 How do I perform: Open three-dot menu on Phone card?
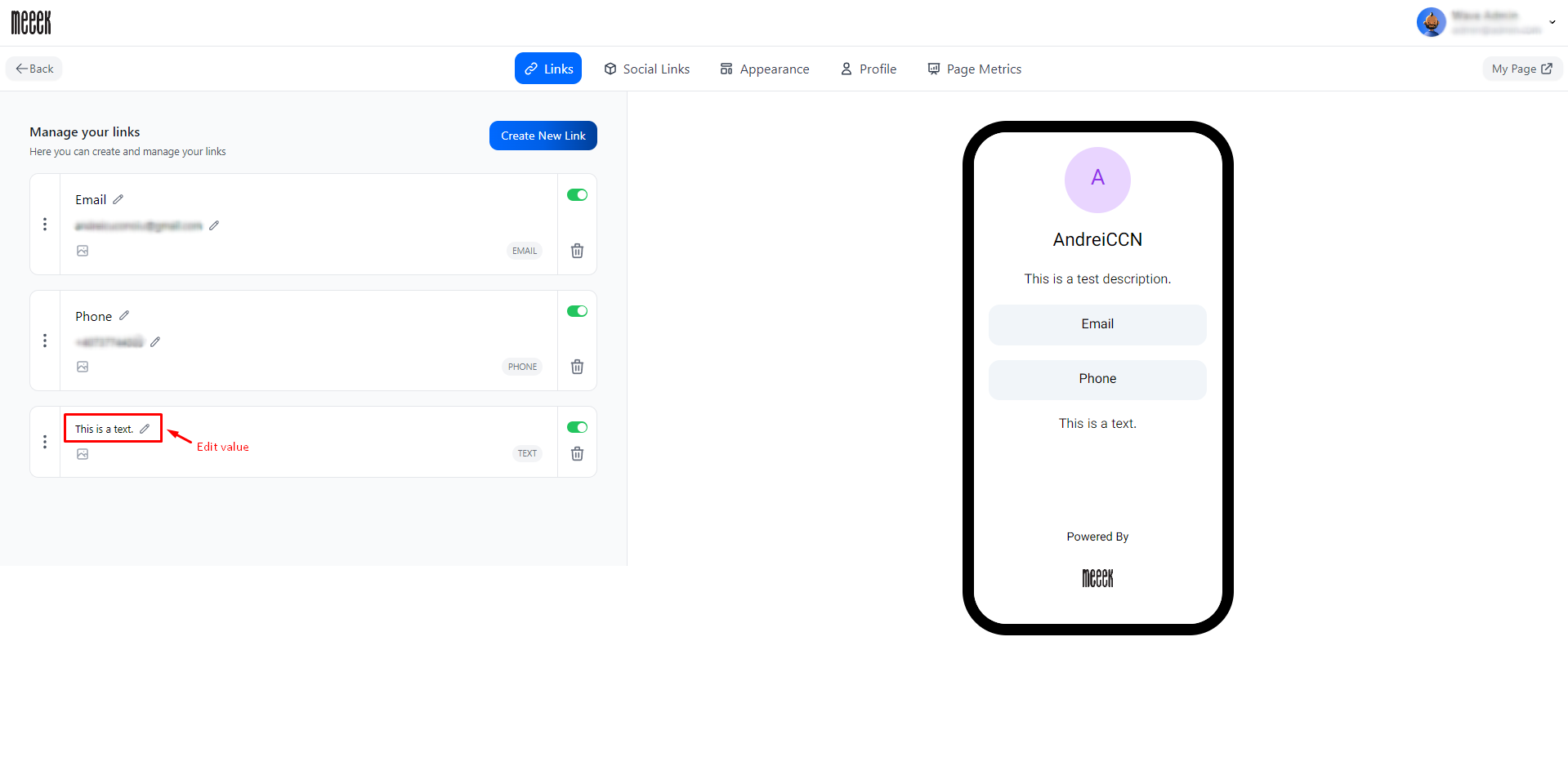click(45, 341)
